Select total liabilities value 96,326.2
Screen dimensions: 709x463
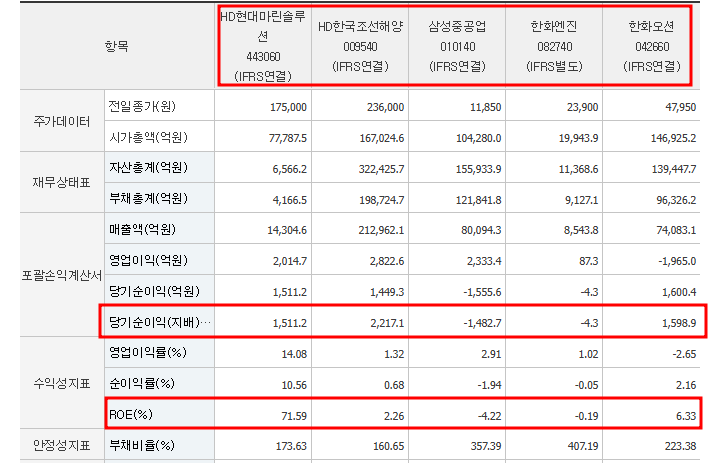click(676, 200)
